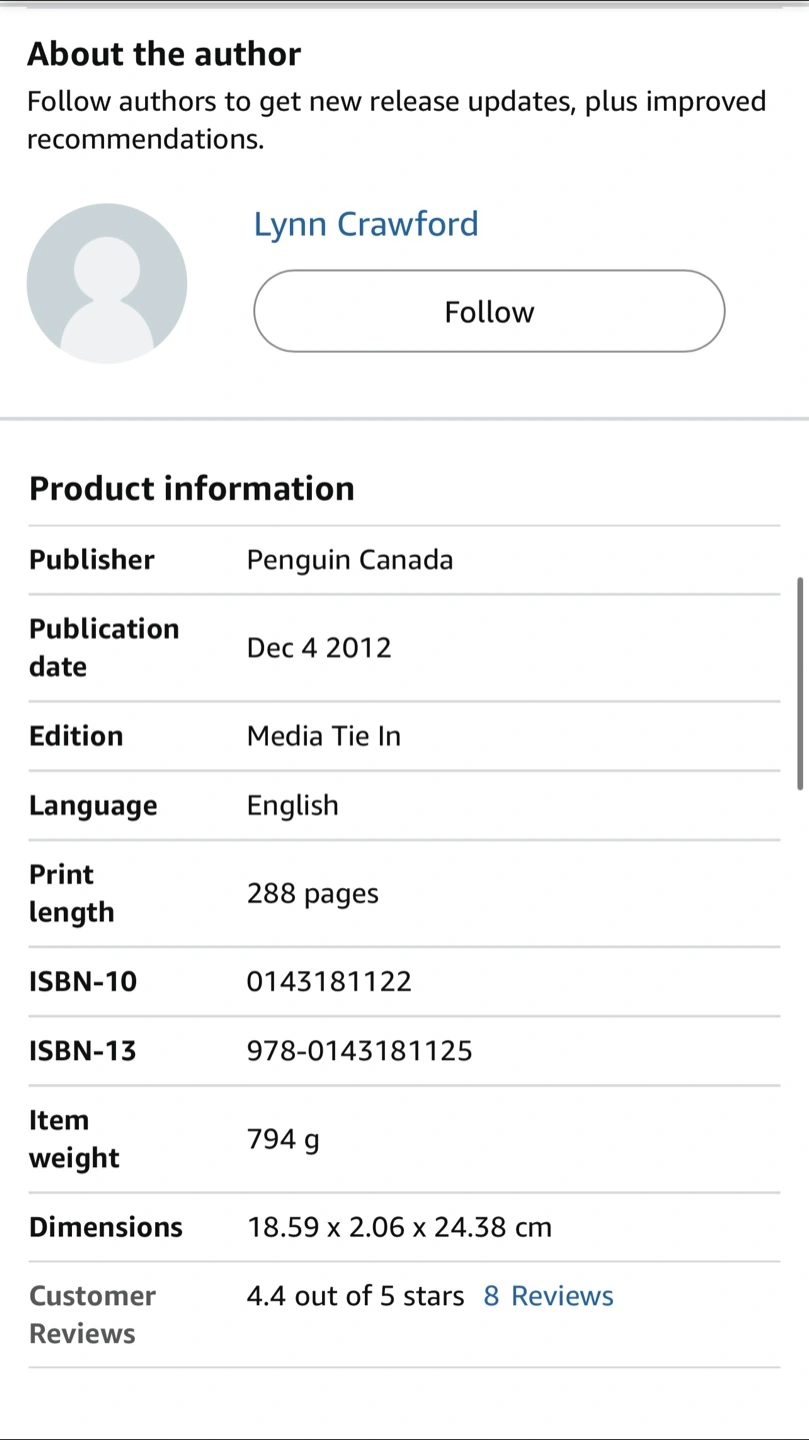Select the 4.4 out of 5 stars text

(355, 1296)
